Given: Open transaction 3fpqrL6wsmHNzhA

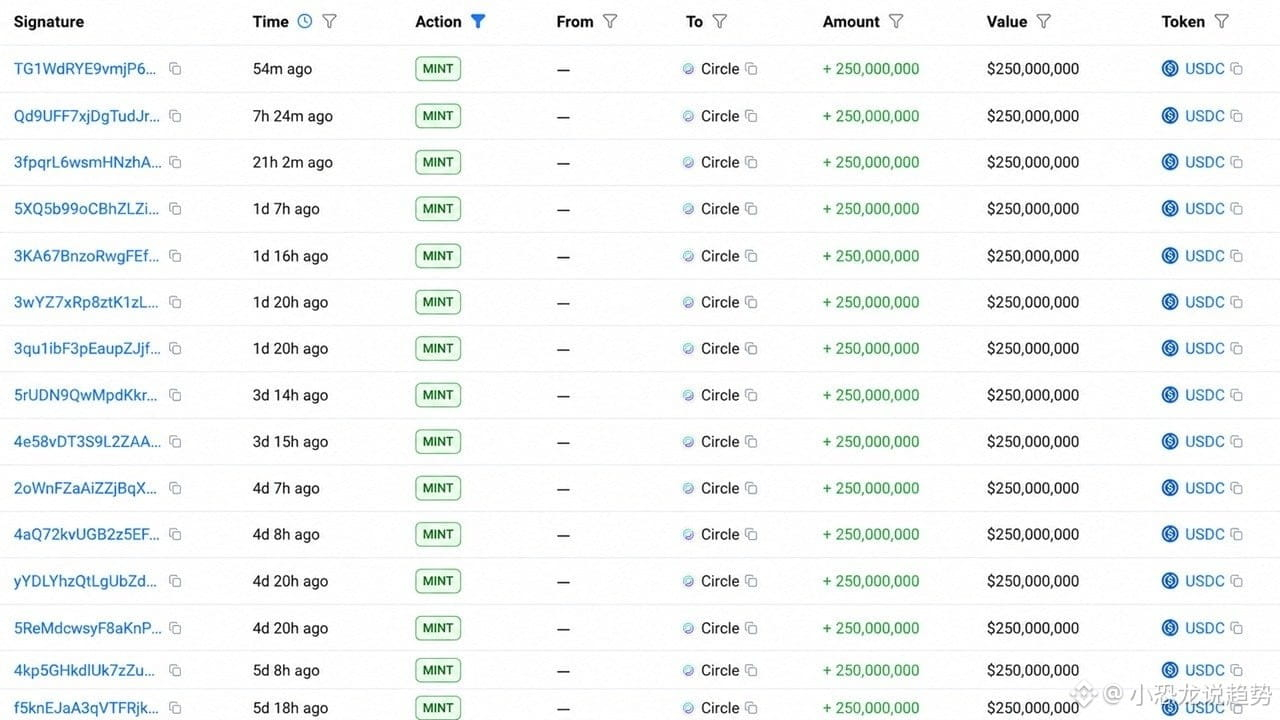Looking at the screenshot, I should point(87,162).
